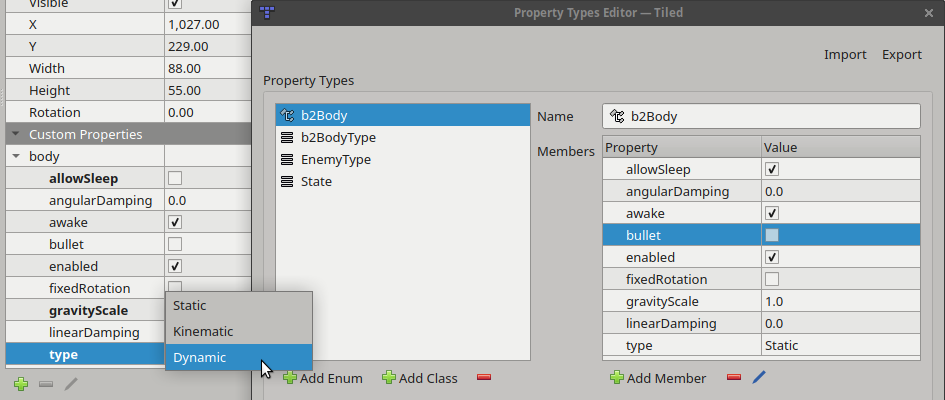Remove custom property with gray minus icon
945x400 pixels.
46,384
